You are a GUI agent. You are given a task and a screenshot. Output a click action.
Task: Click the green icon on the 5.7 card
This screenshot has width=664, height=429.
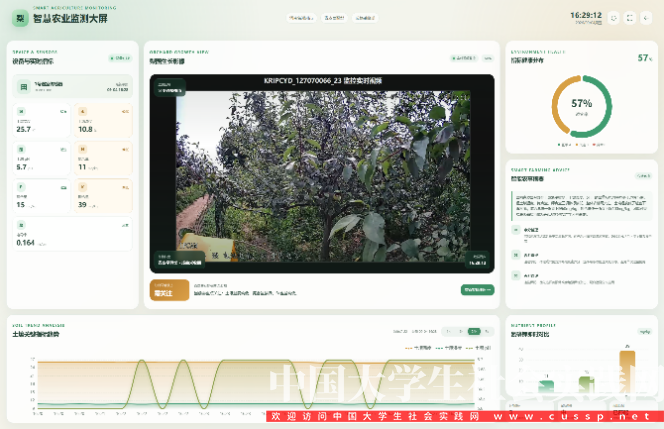tap(21, 149)
